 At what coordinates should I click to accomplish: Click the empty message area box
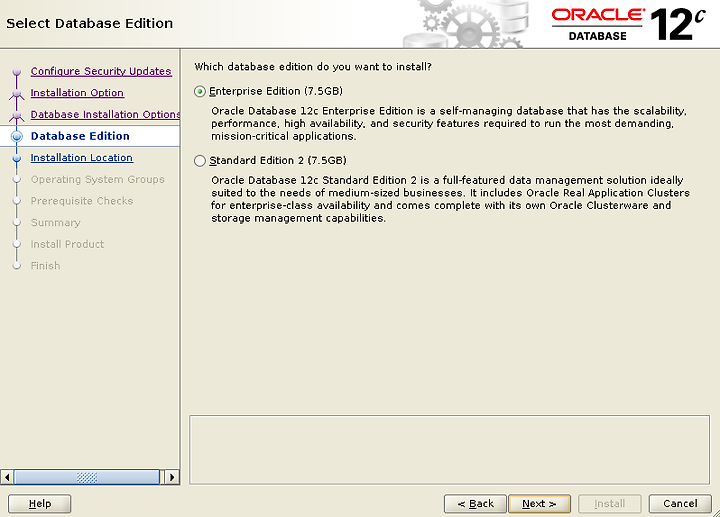[450, 450]
